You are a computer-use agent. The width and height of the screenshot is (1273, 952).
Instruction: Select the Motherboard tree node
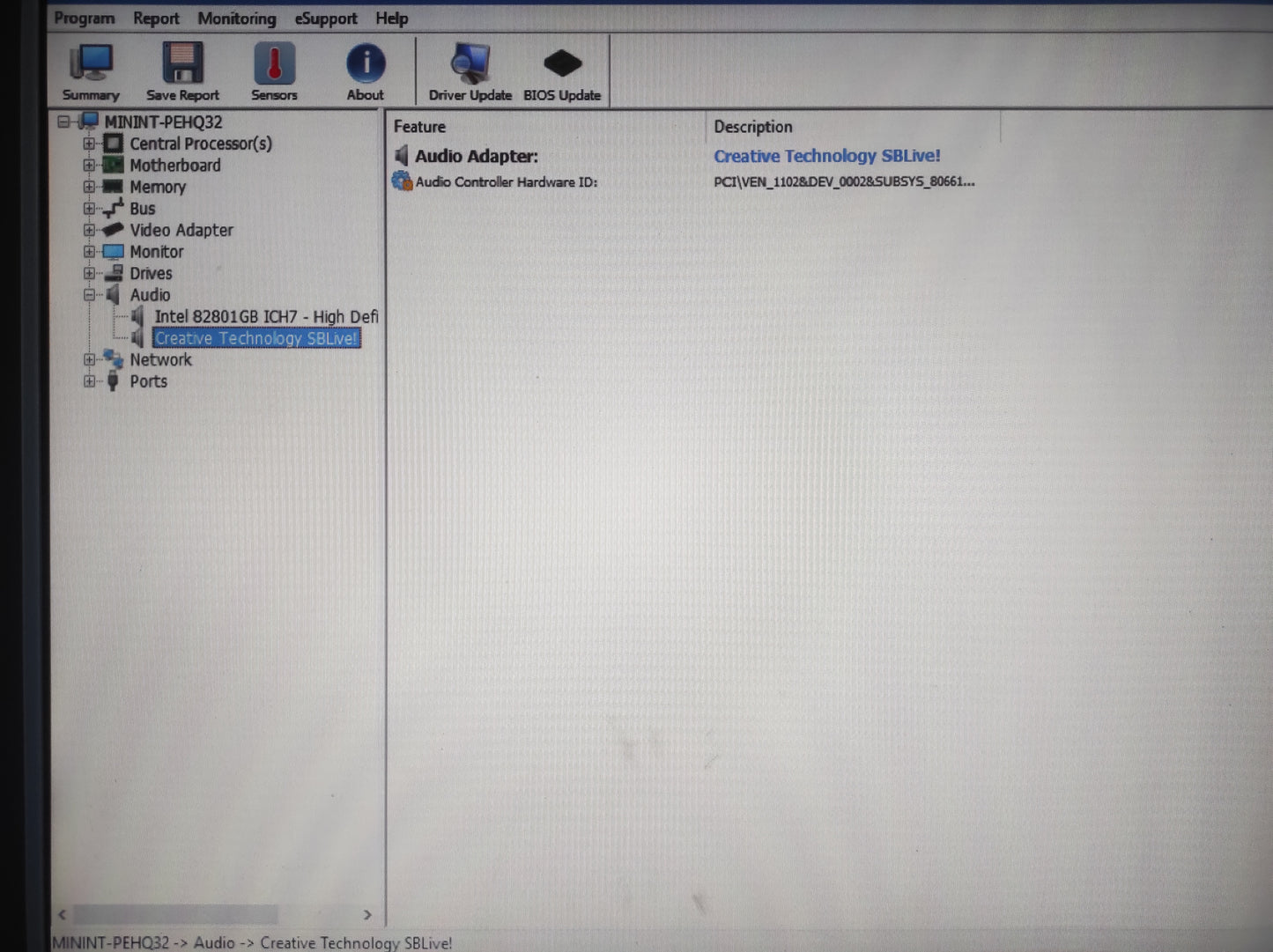(x=174, y=166)
